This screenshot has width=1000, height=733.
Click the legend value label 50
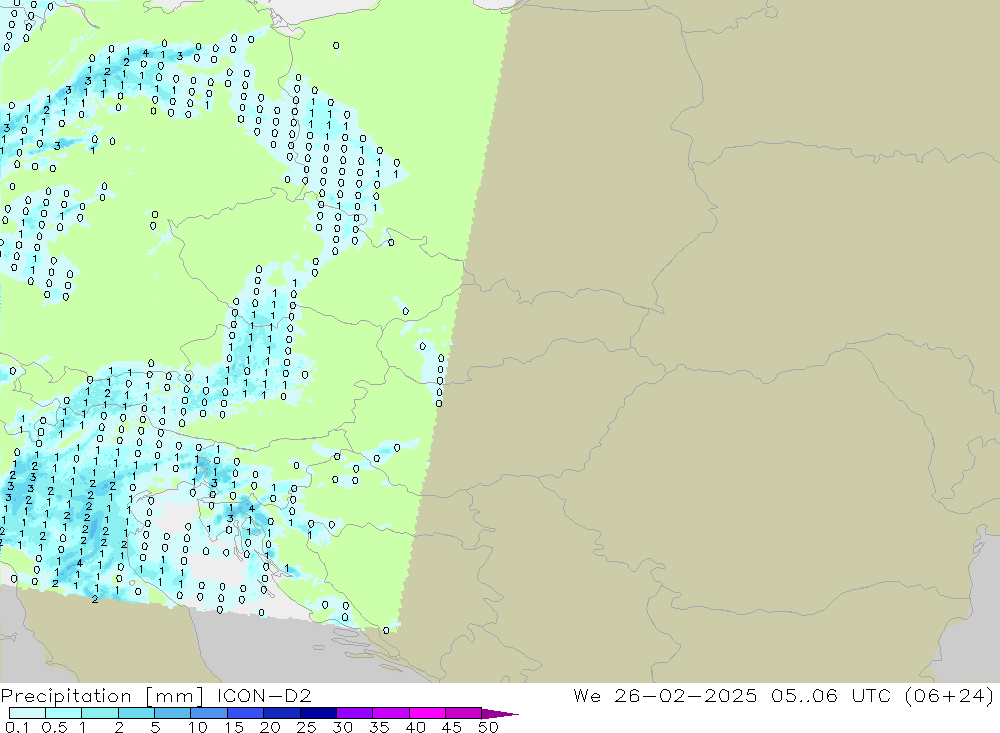tap(488, 727)
